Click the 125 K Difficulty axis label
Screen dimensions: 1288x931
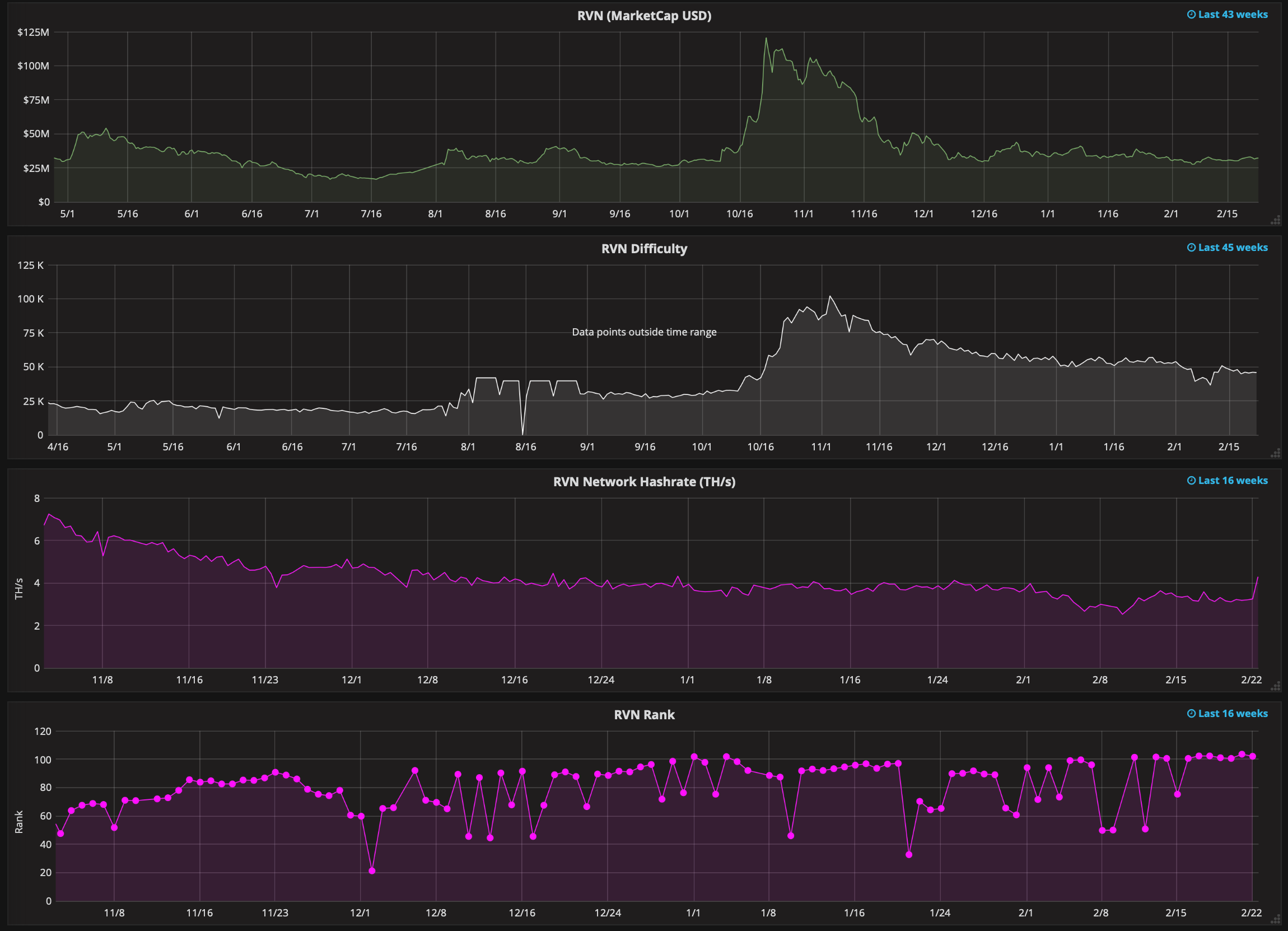pyautogui.click(x=30, y=266)
